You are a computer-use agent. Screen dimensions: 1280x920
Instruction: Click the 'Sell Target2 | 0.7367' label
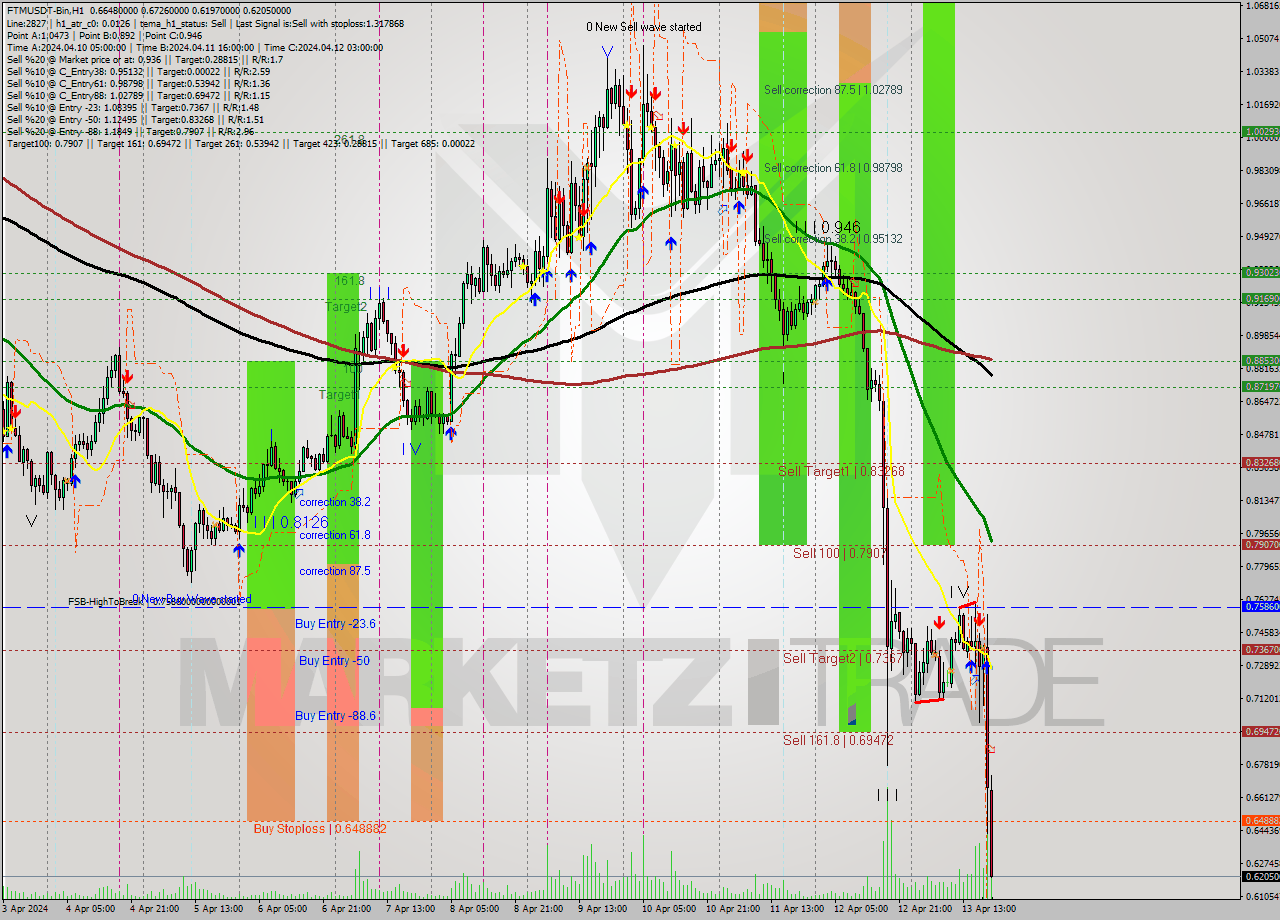(x=843, y=658)
